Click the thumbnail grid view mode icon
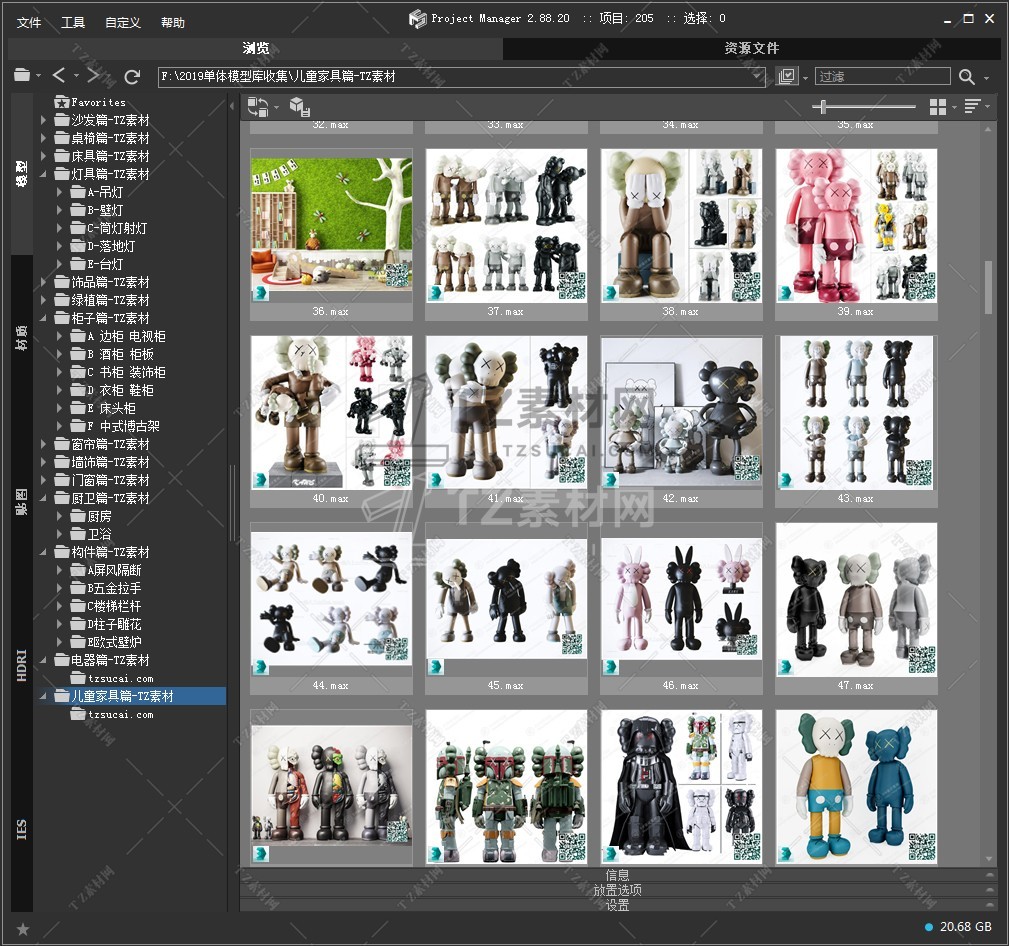The height and width of the screenshot is (946, 1009). tap(937, 106)
